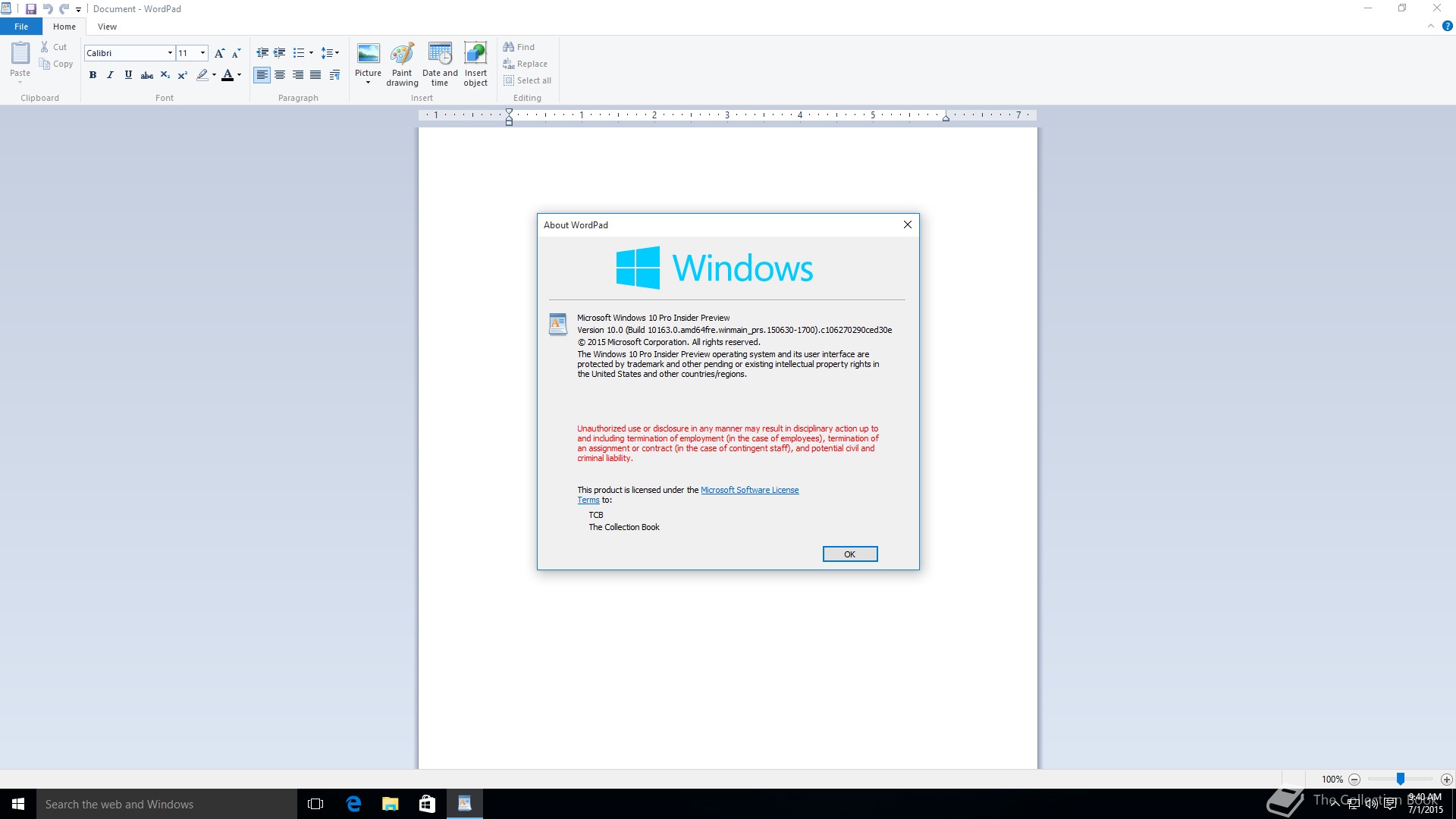Click the Terms link in dialog

[x=588, y=500]
